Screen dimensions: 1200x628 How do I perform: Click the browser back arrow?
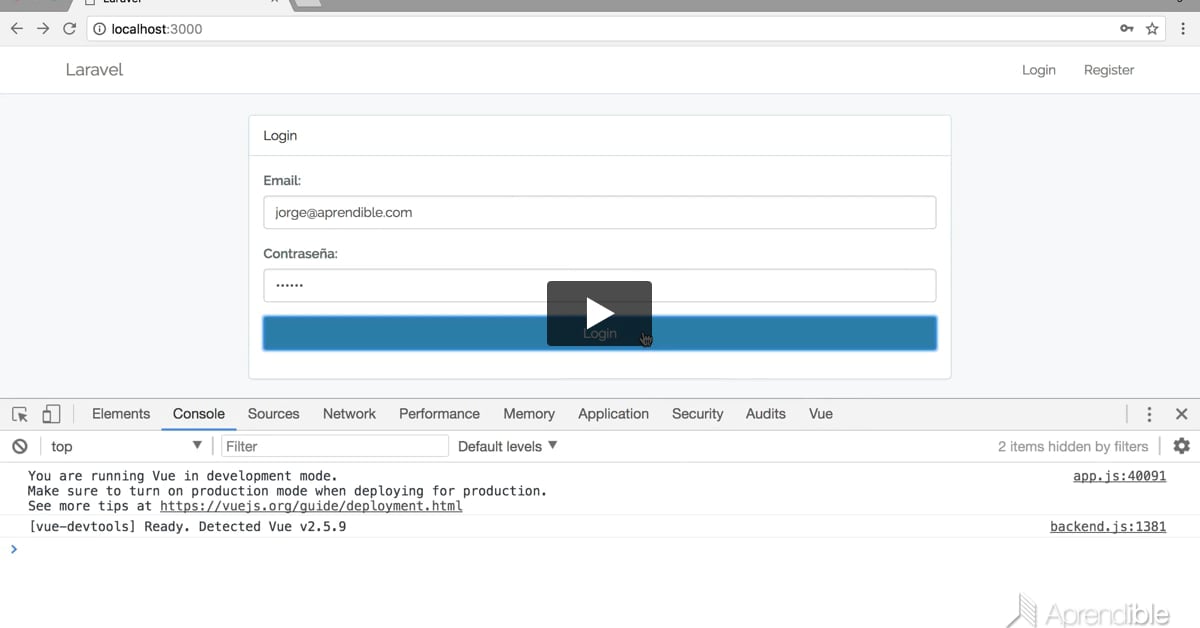[x=16, y=29]
